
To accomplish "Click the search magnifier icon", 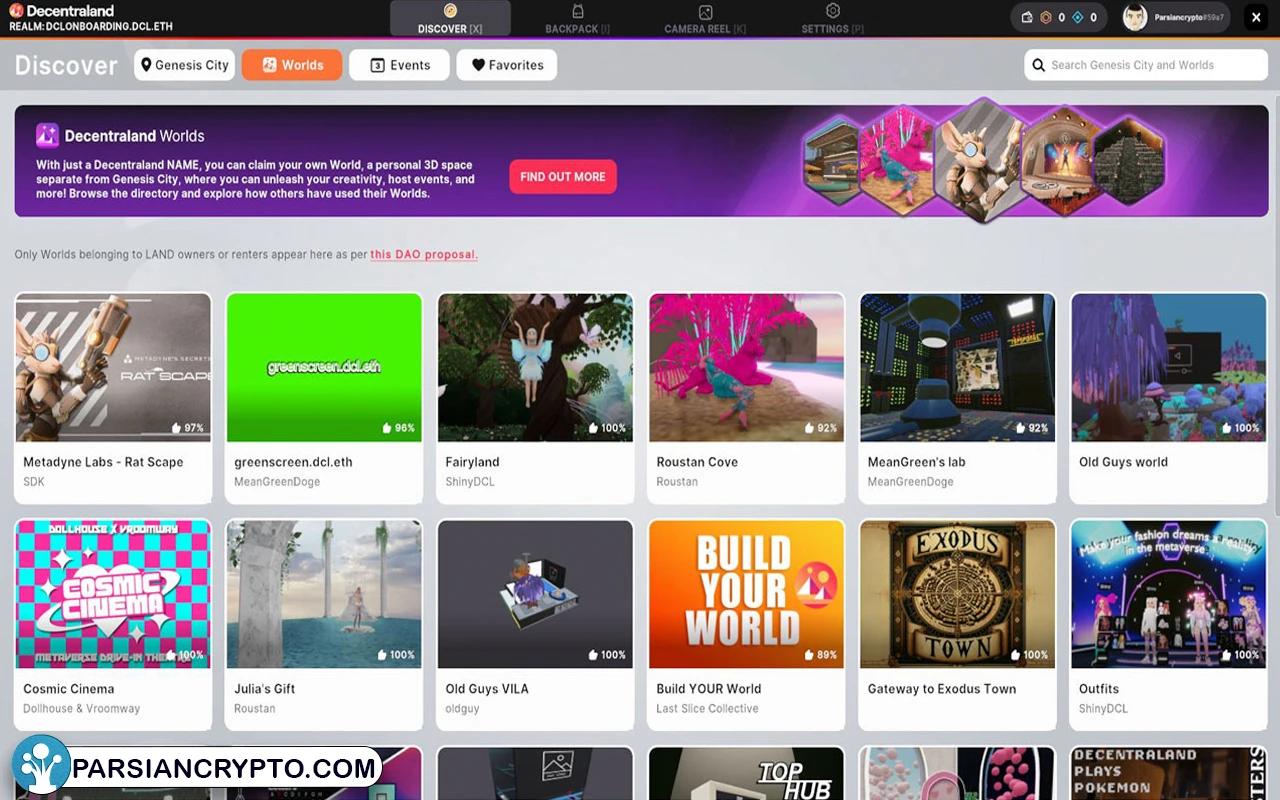I will (1039, 65).
